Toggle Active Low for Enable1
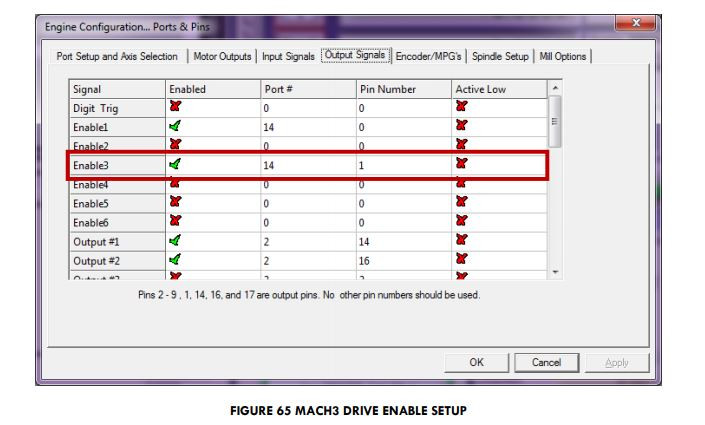 [x=461, y=125]
